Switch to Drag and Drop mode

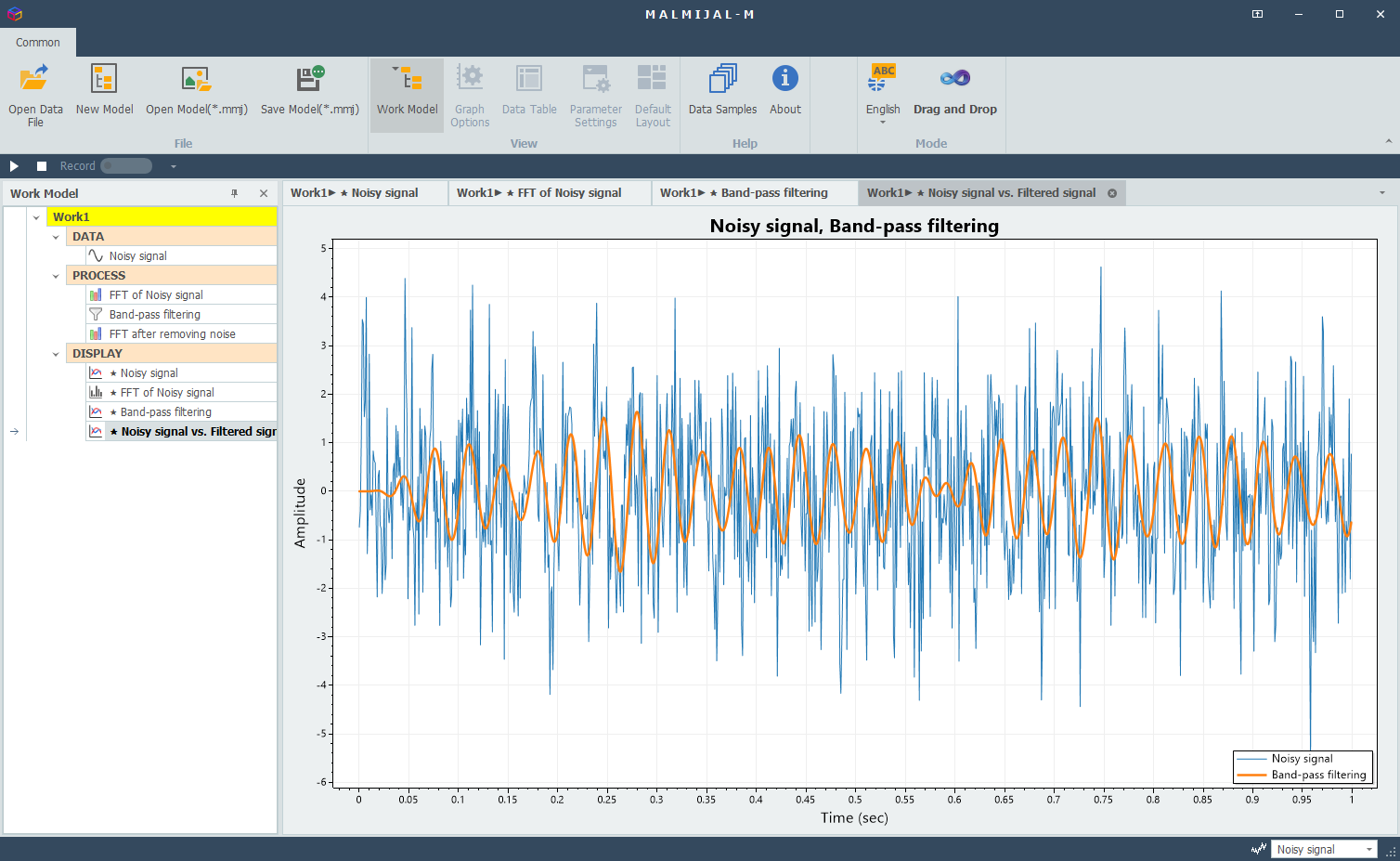click(x=954, y=90)
